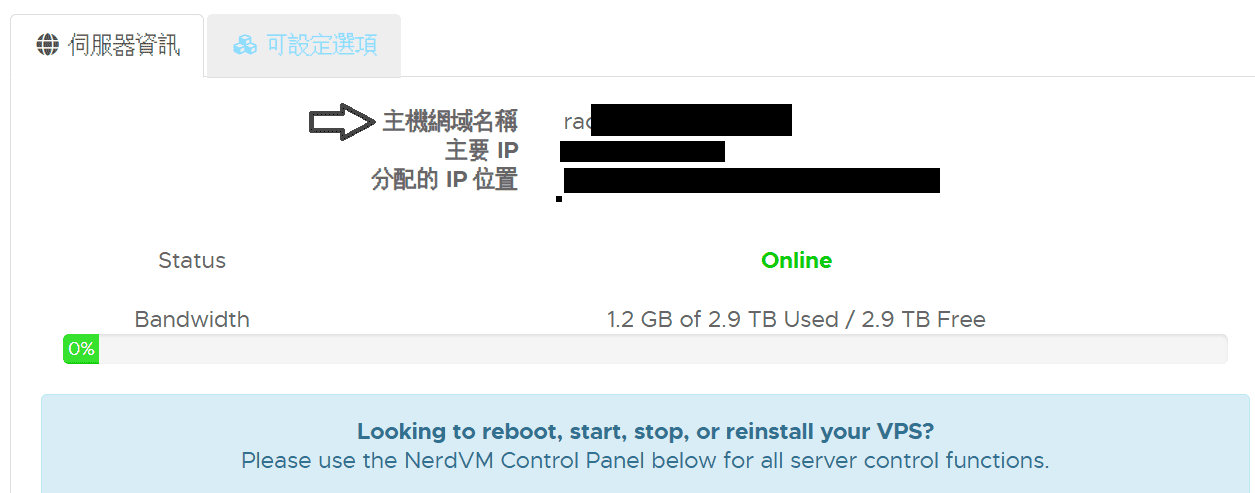Screen dimensions: 1255x493
Task: Click the Status label
Action: tap(192, 261)
